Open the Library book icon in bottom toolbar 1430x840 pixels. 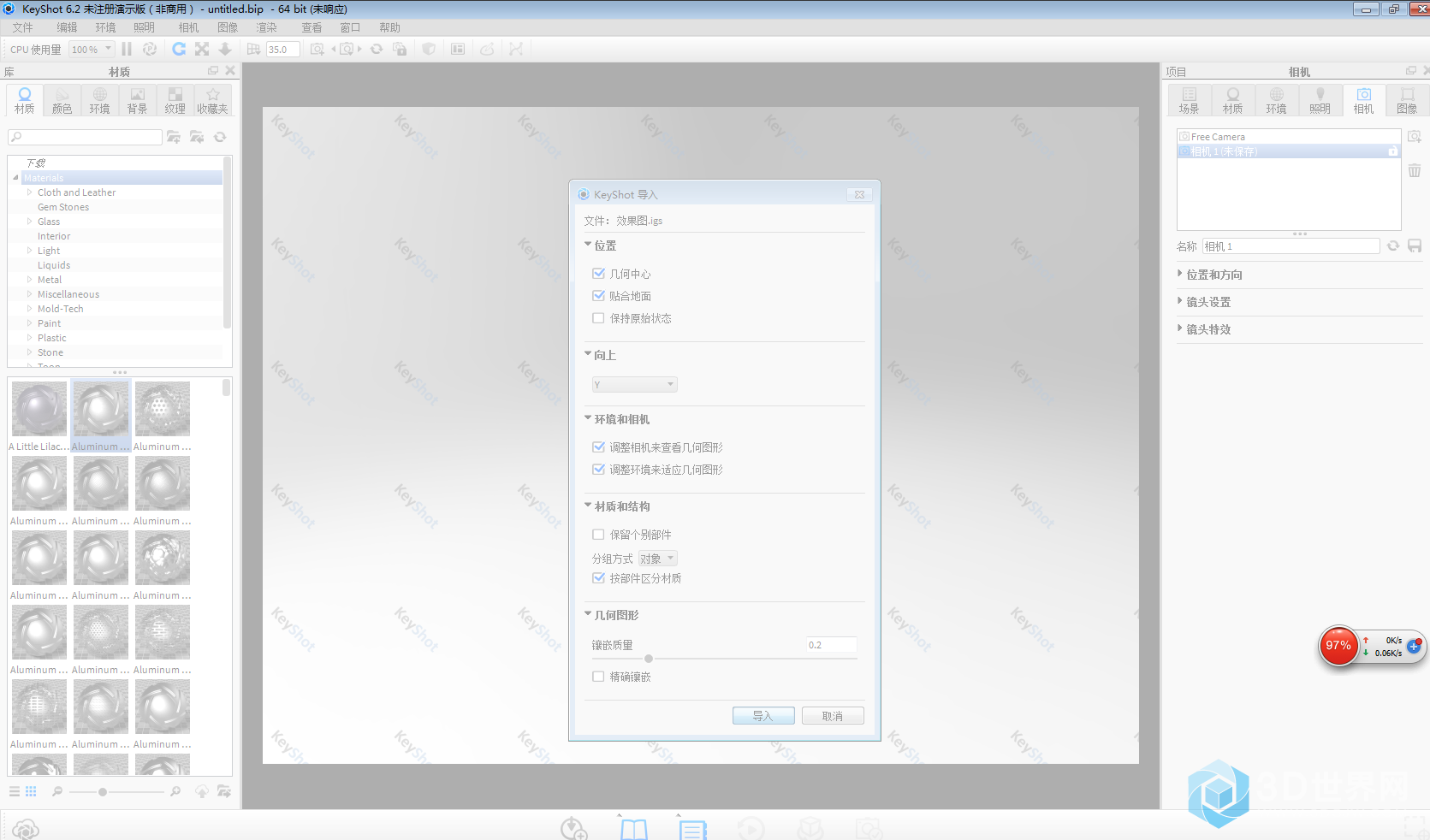click(x=634, y=828)
